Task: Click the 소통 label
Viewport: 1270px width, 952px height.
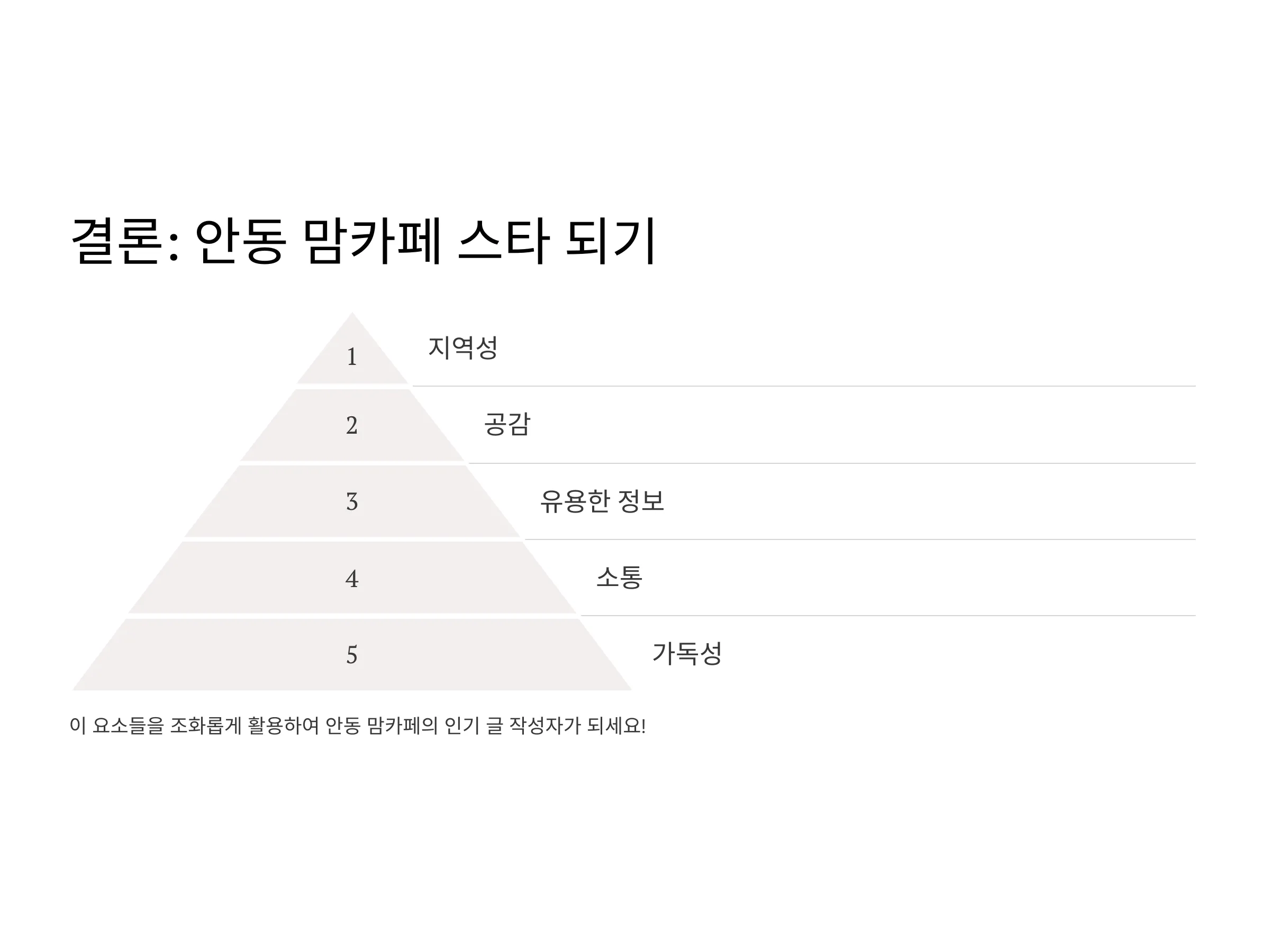Action: pos(619,578)
